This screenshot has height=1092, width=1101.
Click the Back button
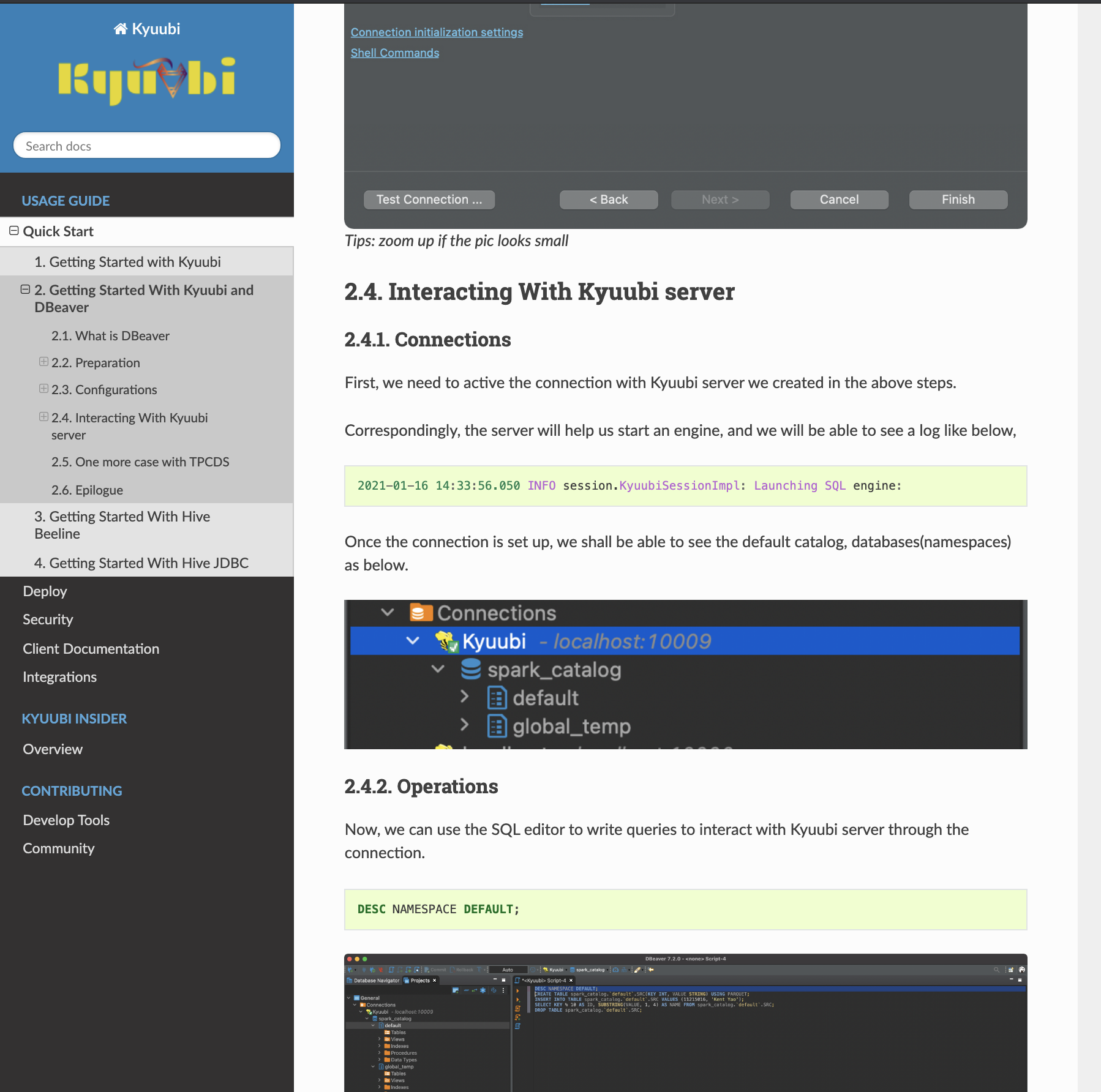click(609, 200)
